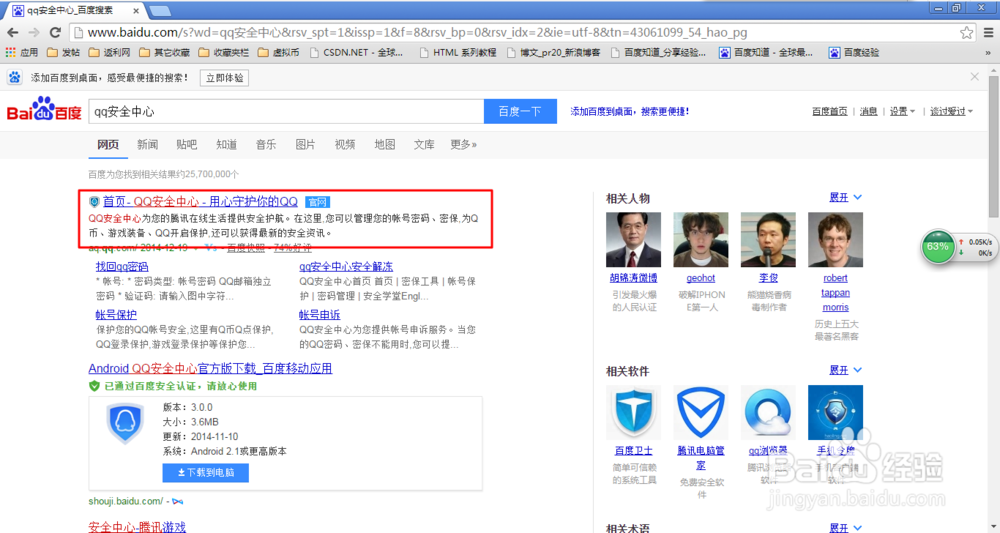Open the 返利网 bookmark folder
Image resolution: width=1000 pixels, height=533 pixels.
tap(109, 52)
